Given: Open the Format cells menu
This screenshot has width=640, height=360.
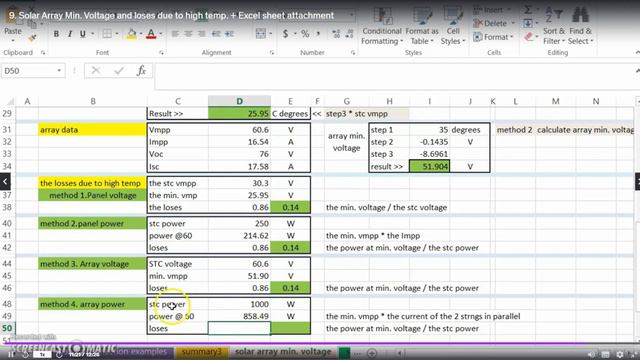Looking at the screenshot, I should point(494,37).
